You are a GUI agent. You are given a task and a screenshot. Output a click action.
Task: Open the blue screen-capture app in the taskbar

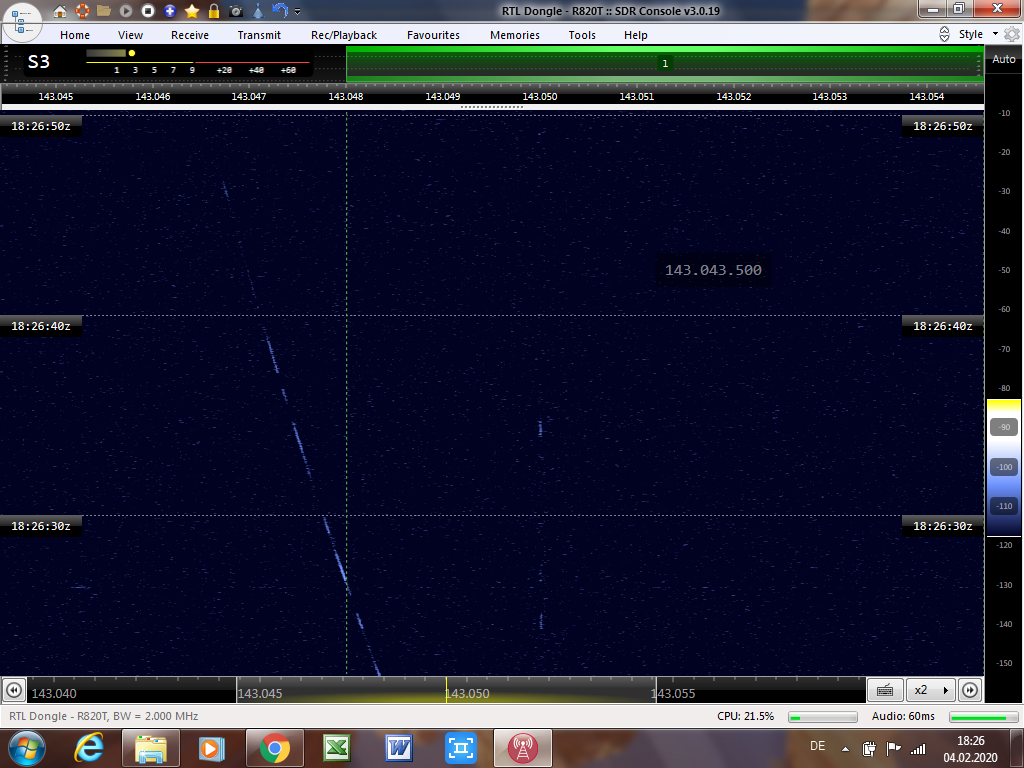pos(460,748)
